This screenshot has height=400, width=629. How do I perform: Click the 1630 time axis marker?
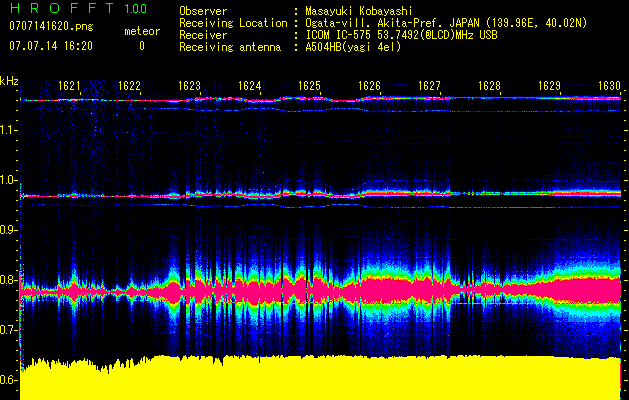coord(609,86)
